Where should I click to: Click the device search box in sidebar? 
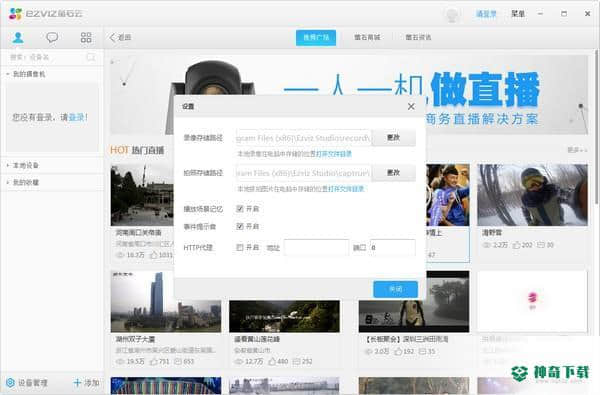coord(52,57)
